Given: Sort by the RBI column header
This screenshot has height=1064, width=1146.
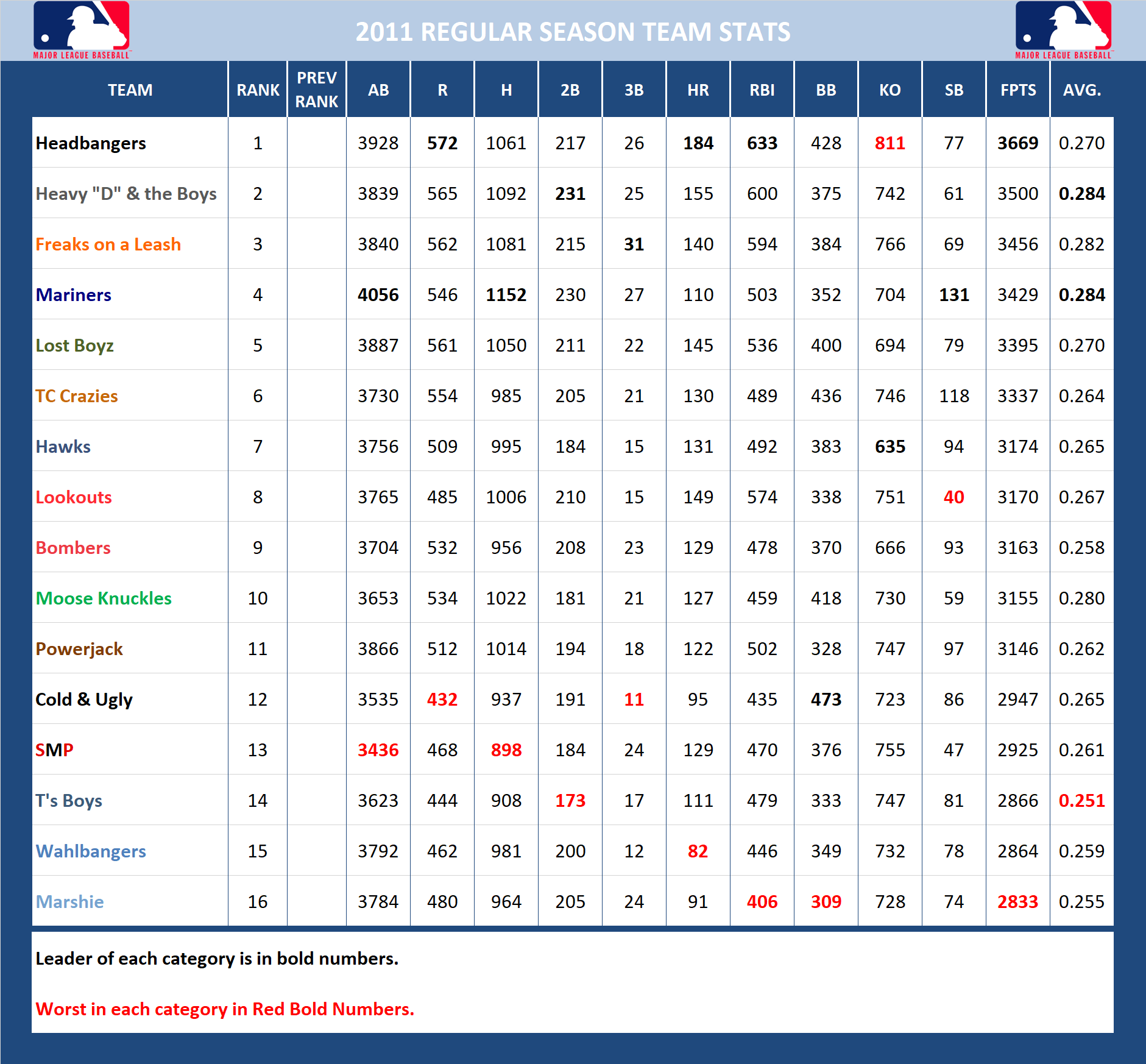Looking at the screenshot, I should pos(762,90).
